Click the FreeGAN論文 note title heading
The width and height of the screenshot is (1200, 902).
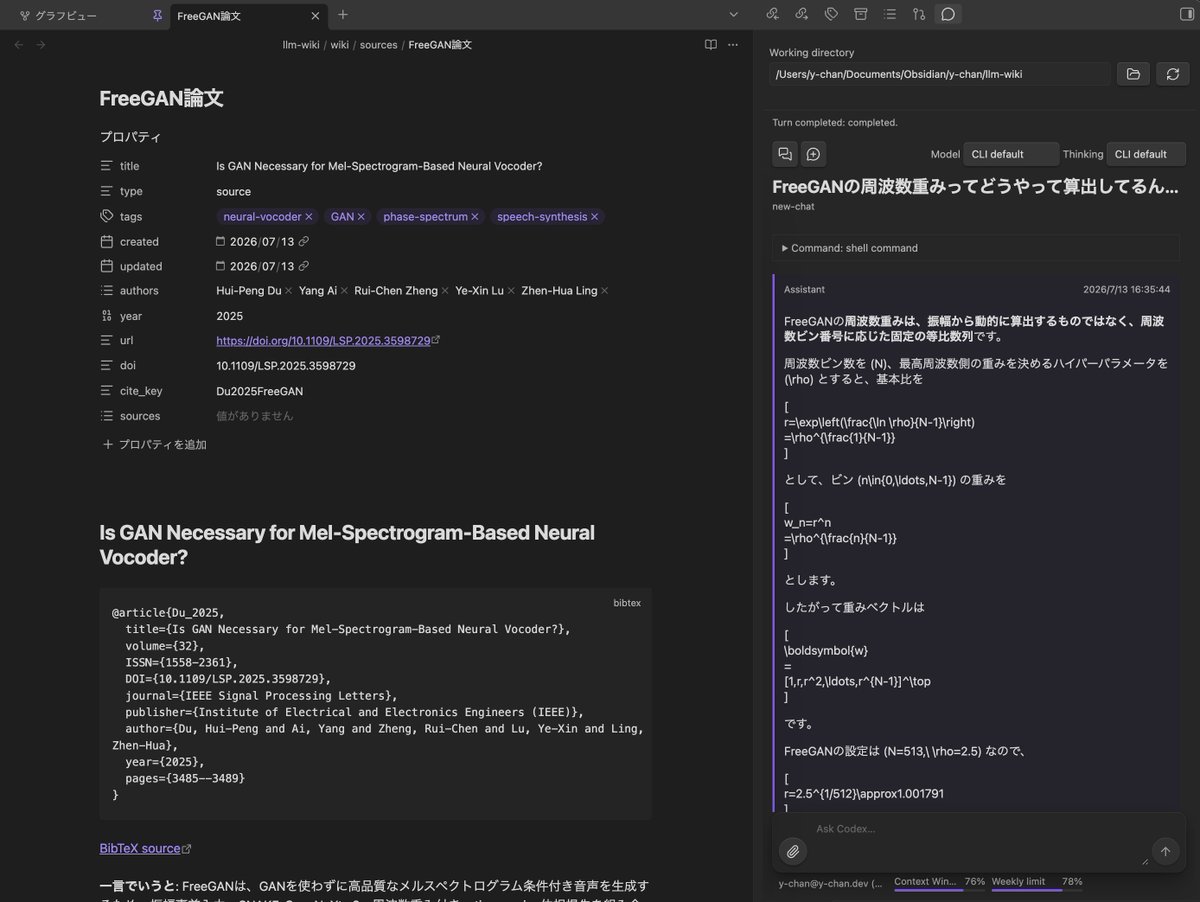coord(161,98)
